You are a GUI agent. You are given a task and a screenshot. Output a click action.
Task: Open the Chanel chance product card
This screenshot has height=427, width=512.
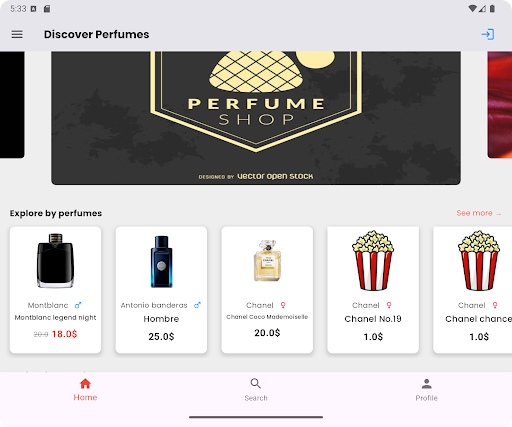(473, 290)
